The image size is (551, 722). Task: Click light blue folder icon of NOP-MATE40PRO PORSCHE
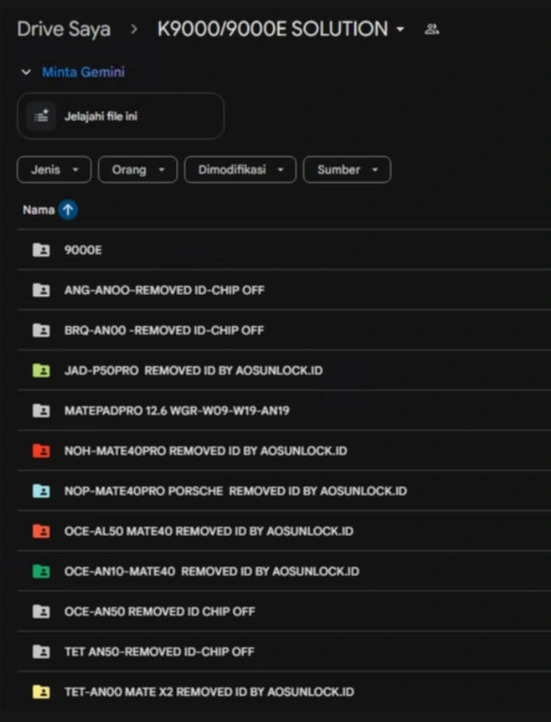tap(41, 491)
